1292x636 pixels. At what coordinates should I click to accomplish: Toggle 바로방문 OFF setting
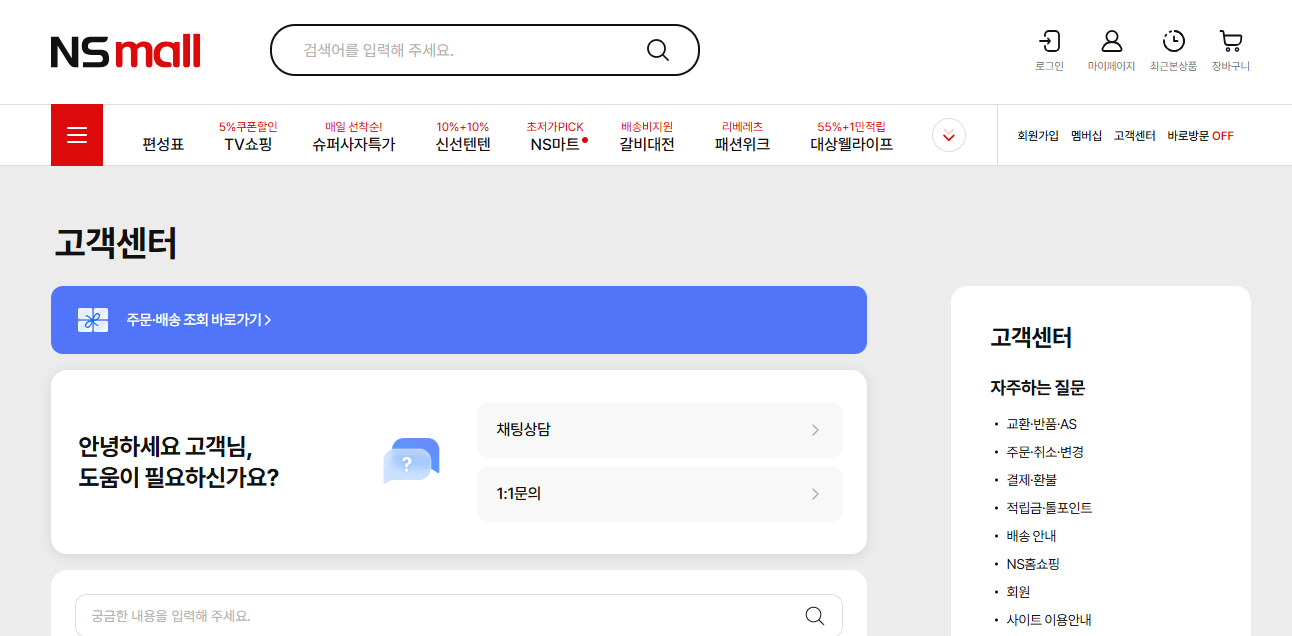pyautogui.click(x=1198, y=135)
